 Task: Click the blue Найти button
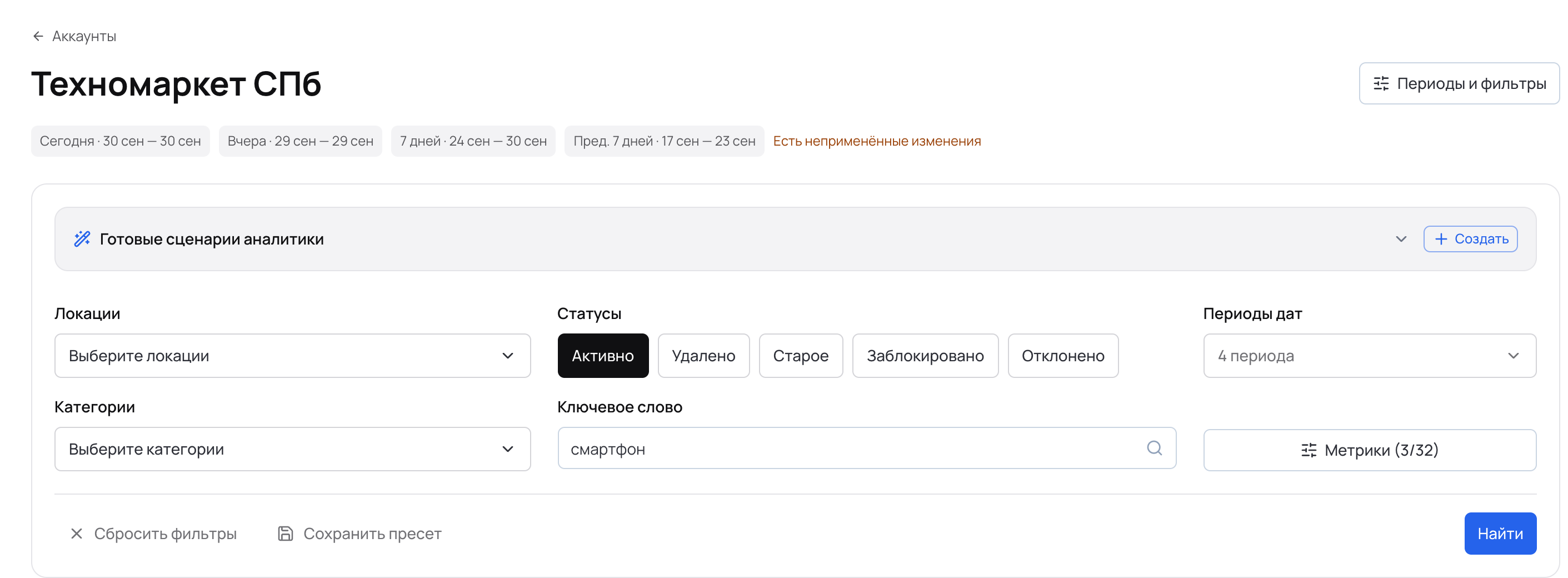click(x=1500, y=534)
